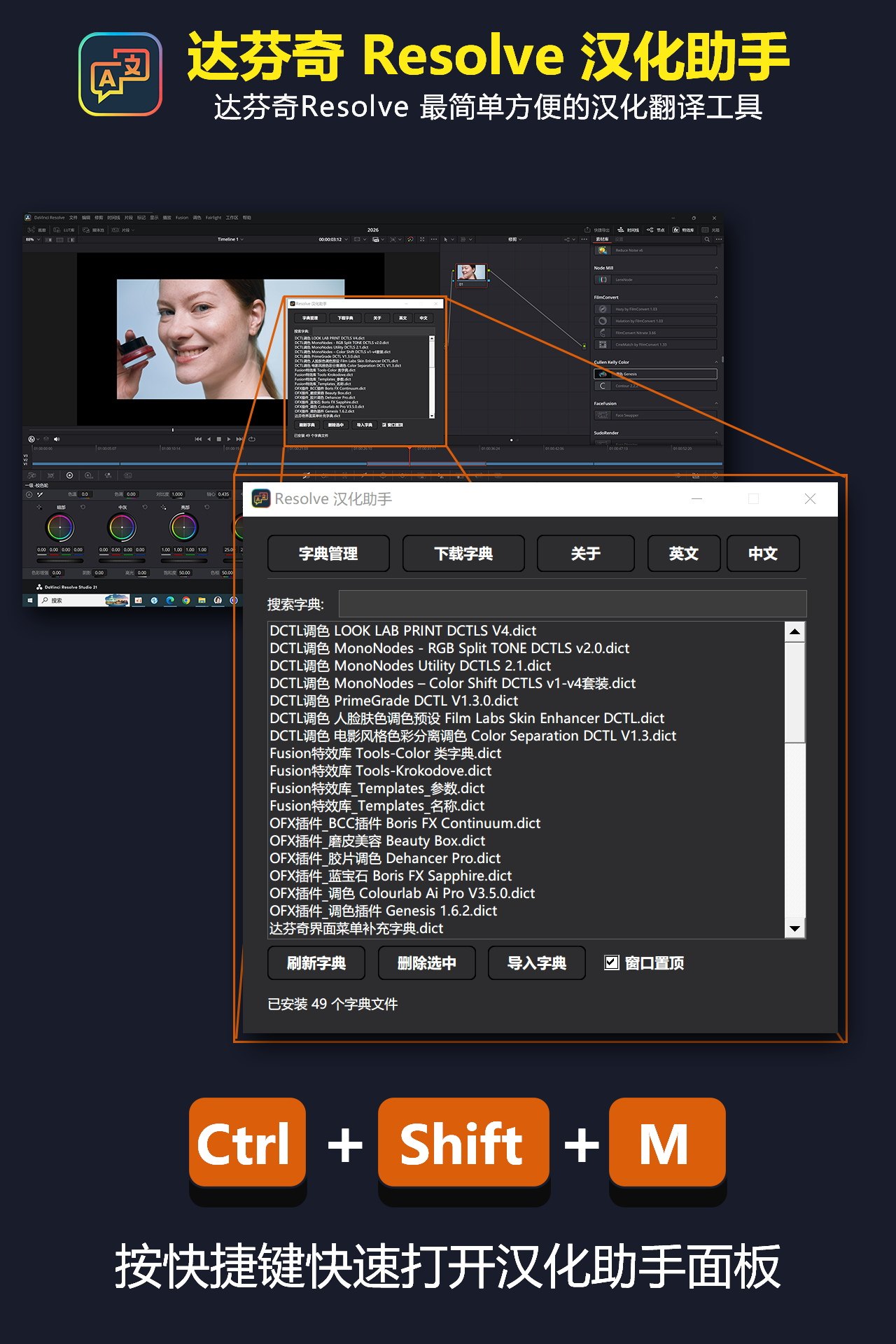This screenshot has width=896, height=1344.
Task: Select the Genesis effect in the library
Action: pyautogui.click(x=655, y=374)
